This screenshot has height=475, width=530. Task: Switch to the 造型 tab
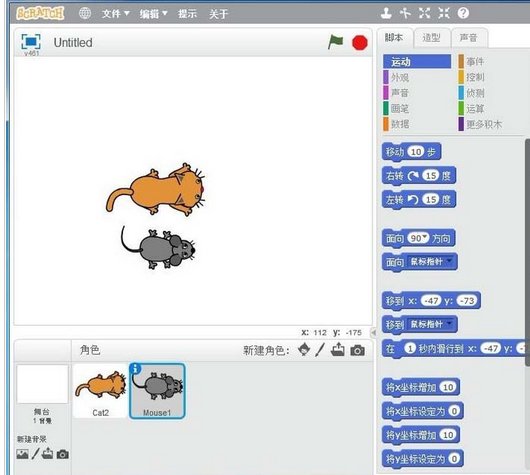click(432, 38)
